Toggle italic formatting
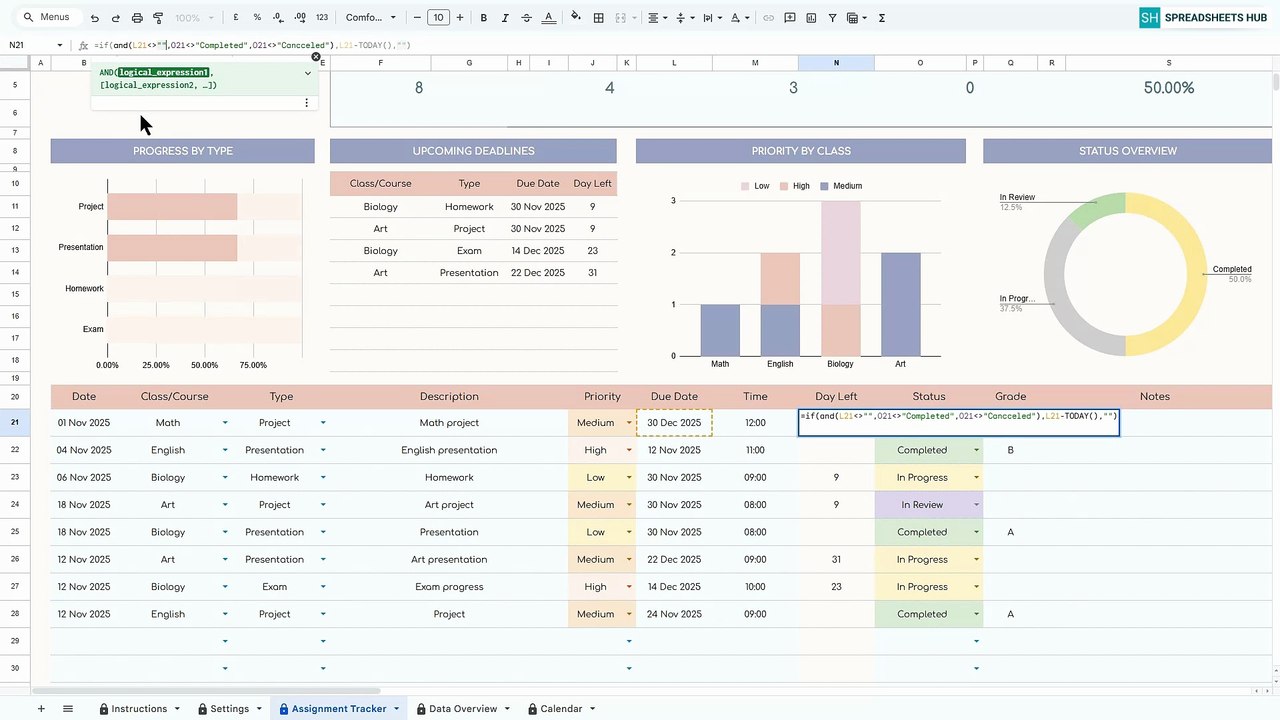The image size is (1280, 720). 505,18
